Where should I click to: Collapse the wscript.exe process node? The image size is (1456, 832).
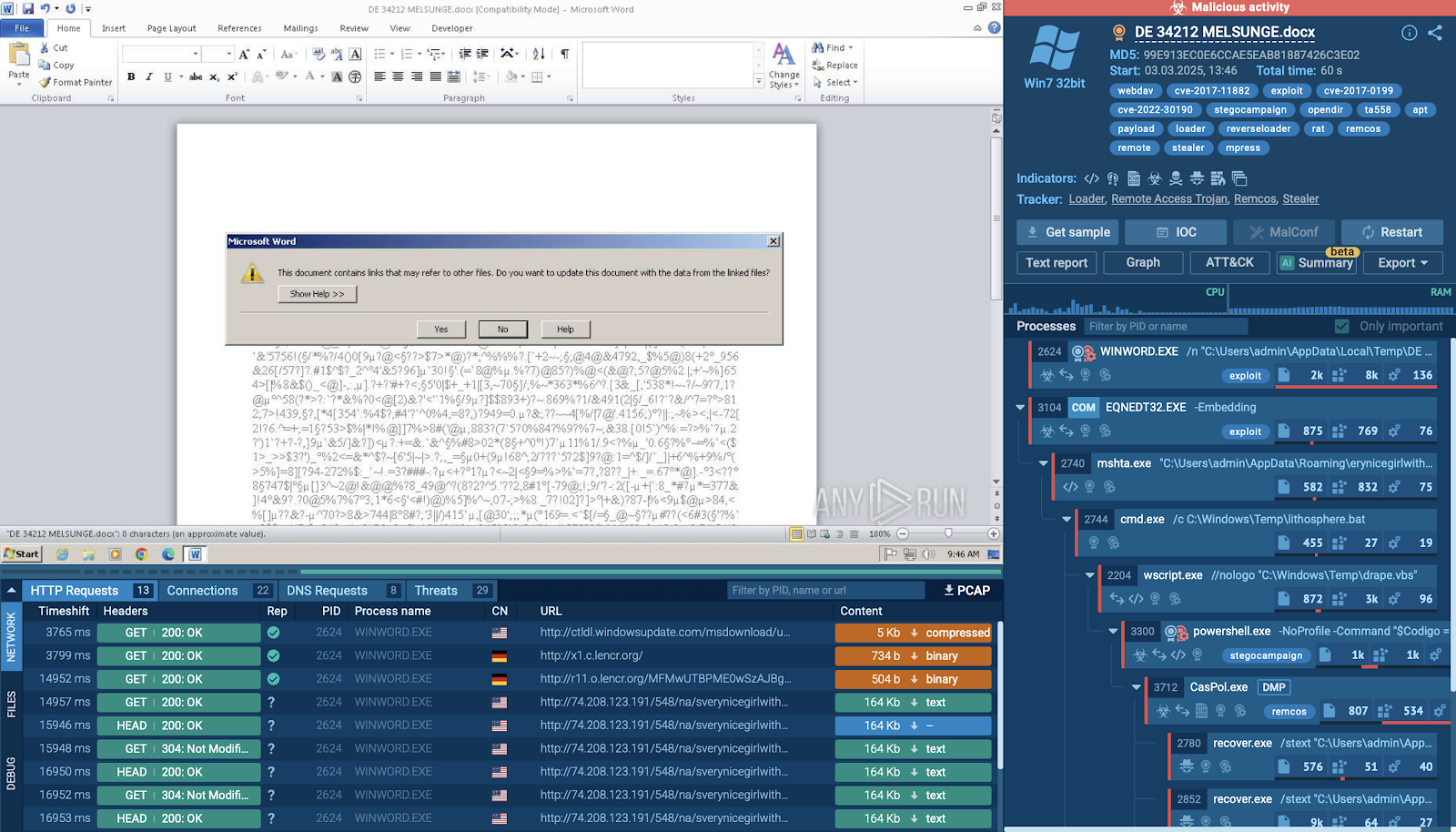[x=1089, y=575]
